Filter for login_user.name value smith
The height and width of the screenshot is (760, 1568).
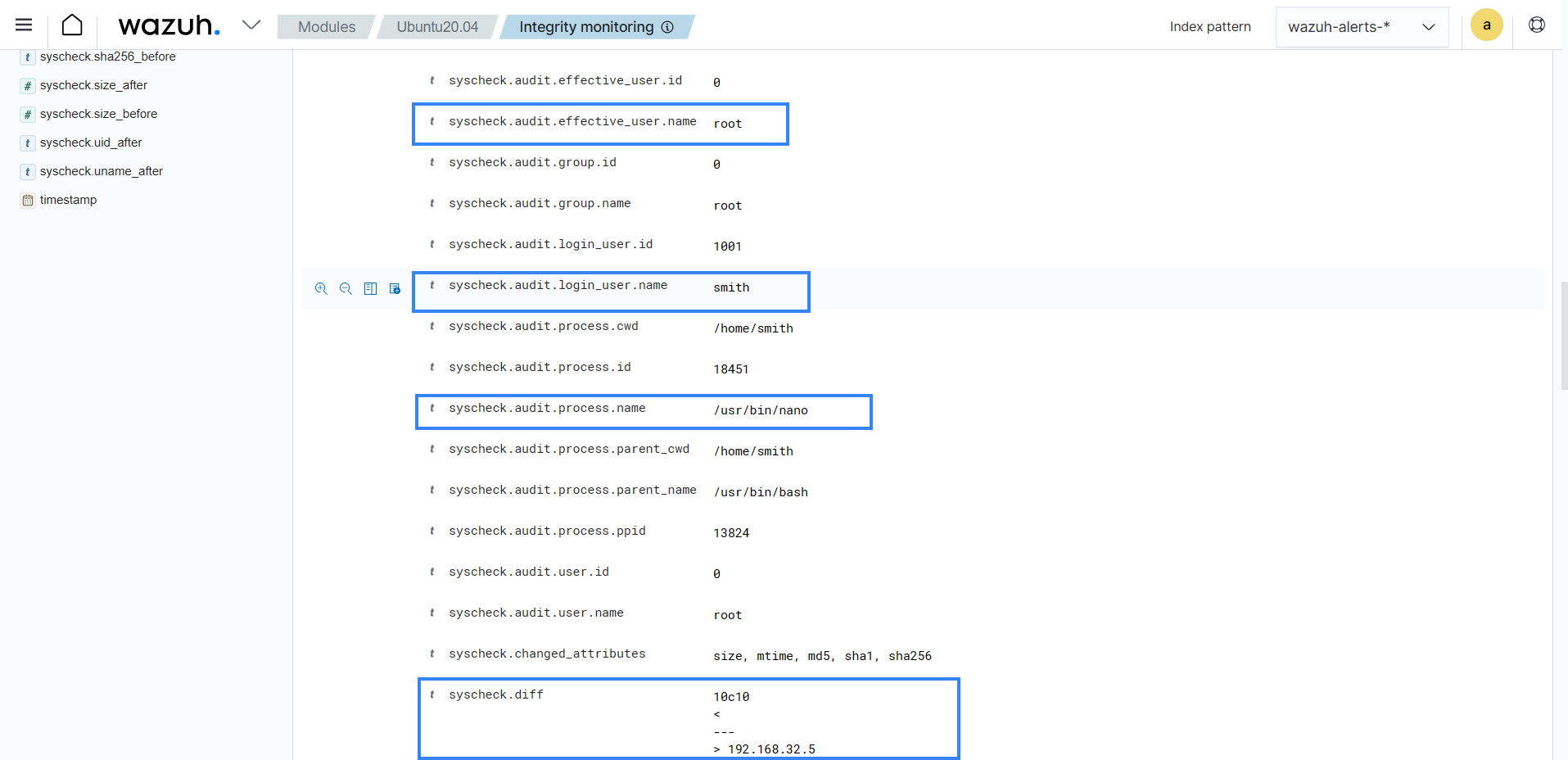[x=321, y=288]
